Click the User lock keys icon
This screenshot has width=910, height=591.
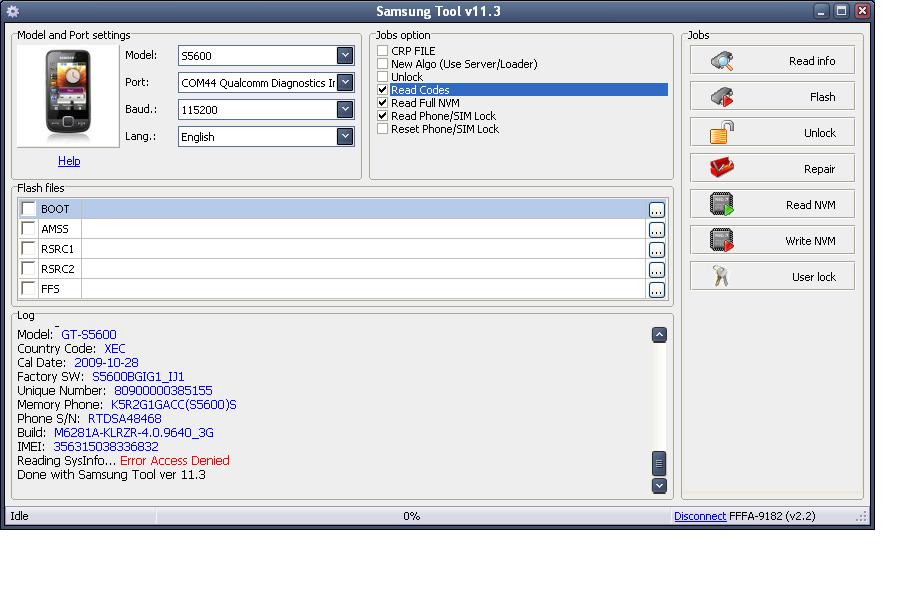(721, 276)
